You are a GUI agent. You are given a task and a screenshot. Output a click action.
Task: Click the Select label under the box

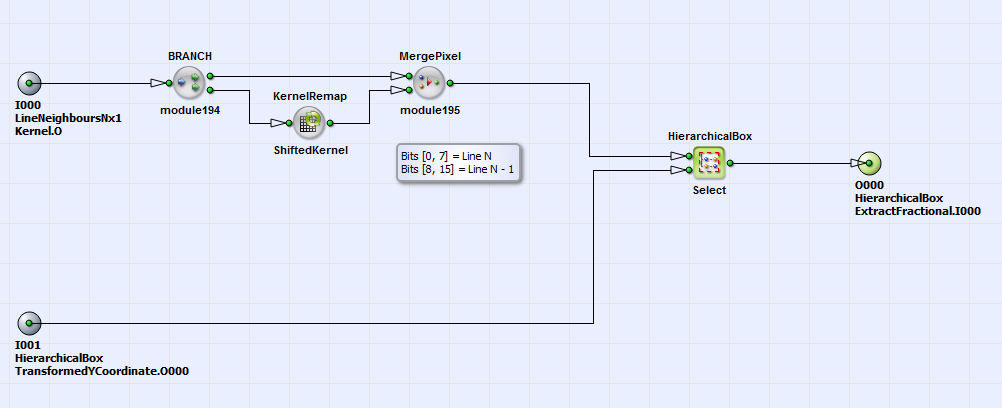[709, 190]
